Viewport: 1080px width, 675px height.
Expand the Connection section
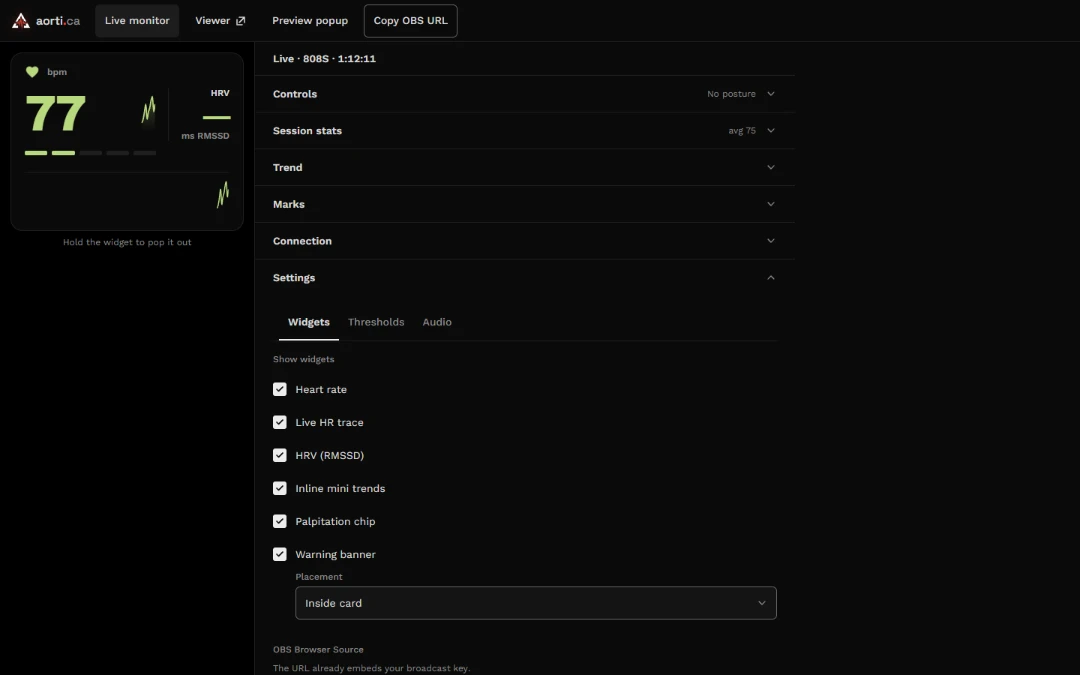click(x=525, y=241)
